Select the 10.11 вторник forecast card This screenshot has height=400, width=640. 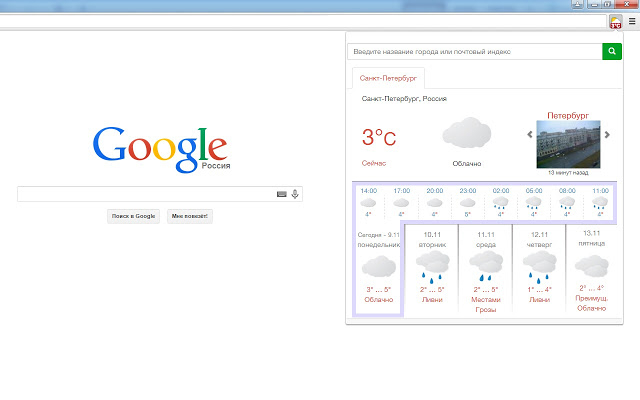[x=432, y=269]
